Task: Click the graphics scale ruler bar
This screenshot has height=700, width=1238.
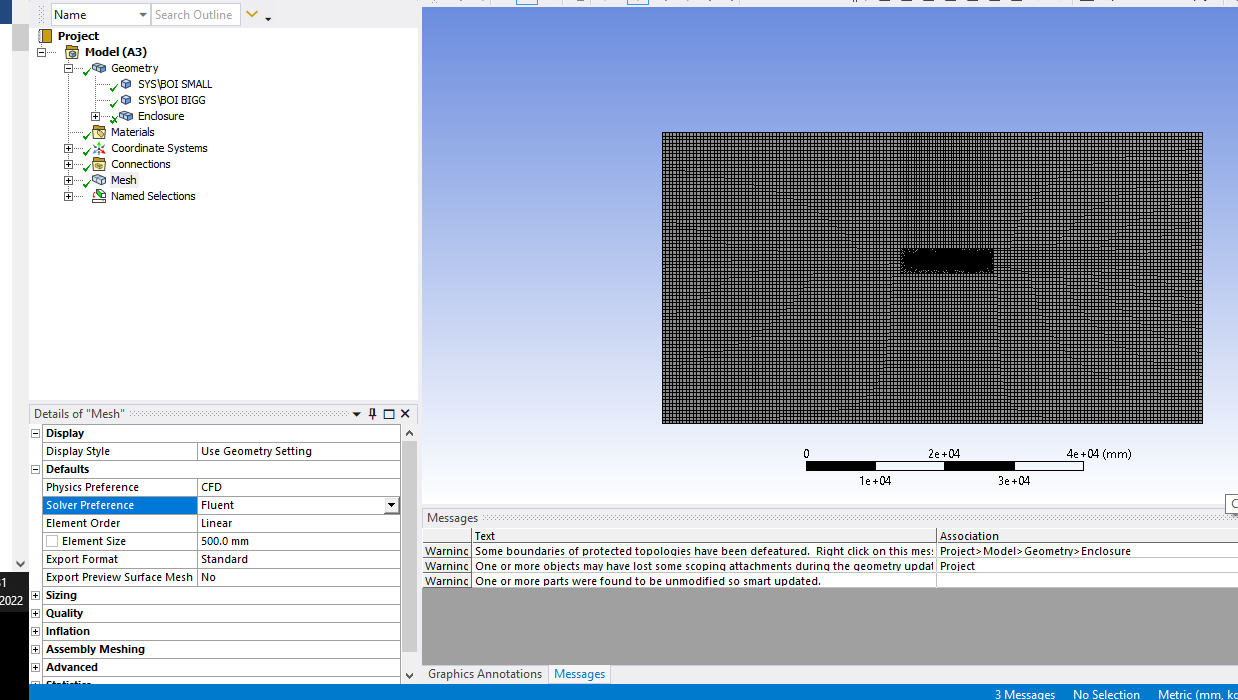Action: pyautogui.click(x=944, y=466)
